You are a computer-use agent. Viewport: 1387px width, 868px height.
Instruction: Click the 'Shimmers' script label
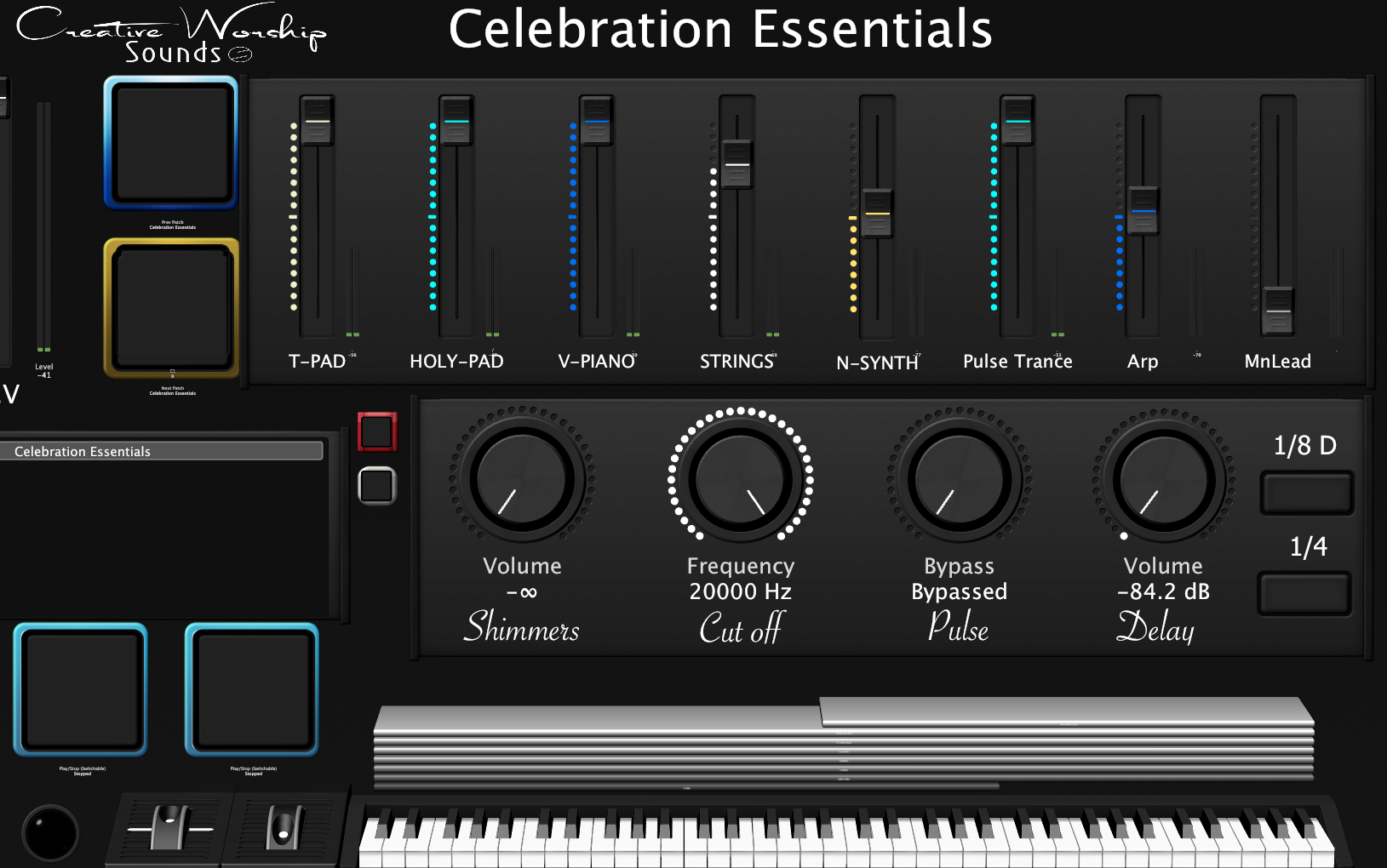click(x=522, y=627)
